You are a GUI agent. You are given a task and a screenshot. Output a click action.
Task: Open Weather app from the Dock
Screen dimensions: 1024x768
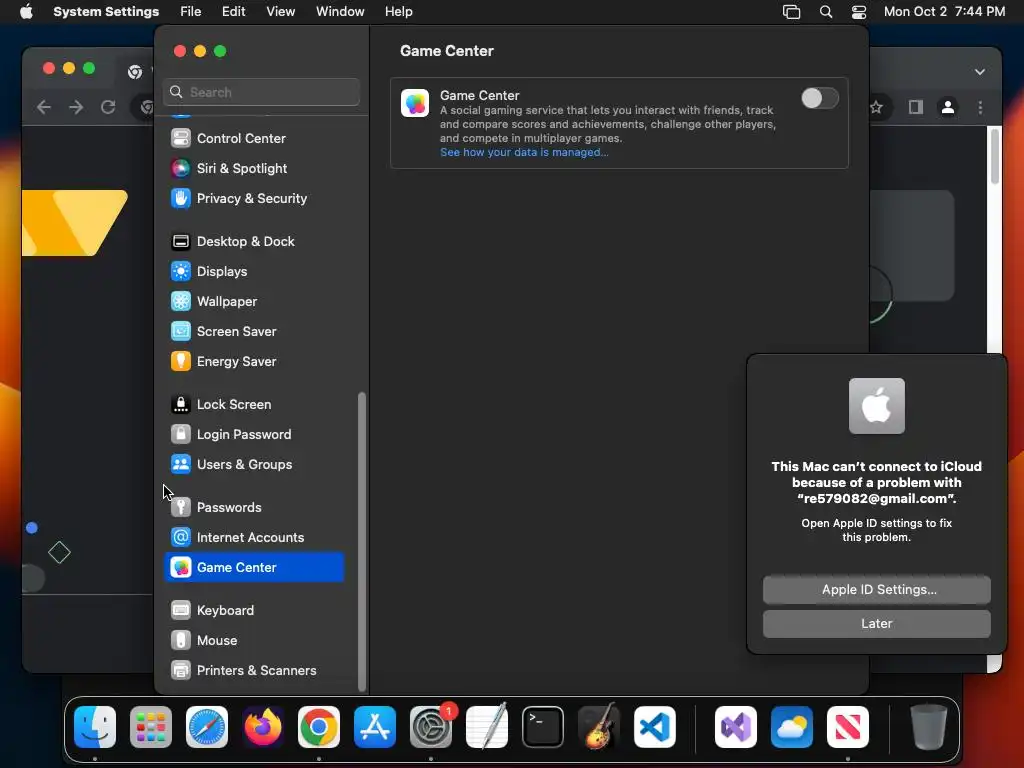[792, 727]
